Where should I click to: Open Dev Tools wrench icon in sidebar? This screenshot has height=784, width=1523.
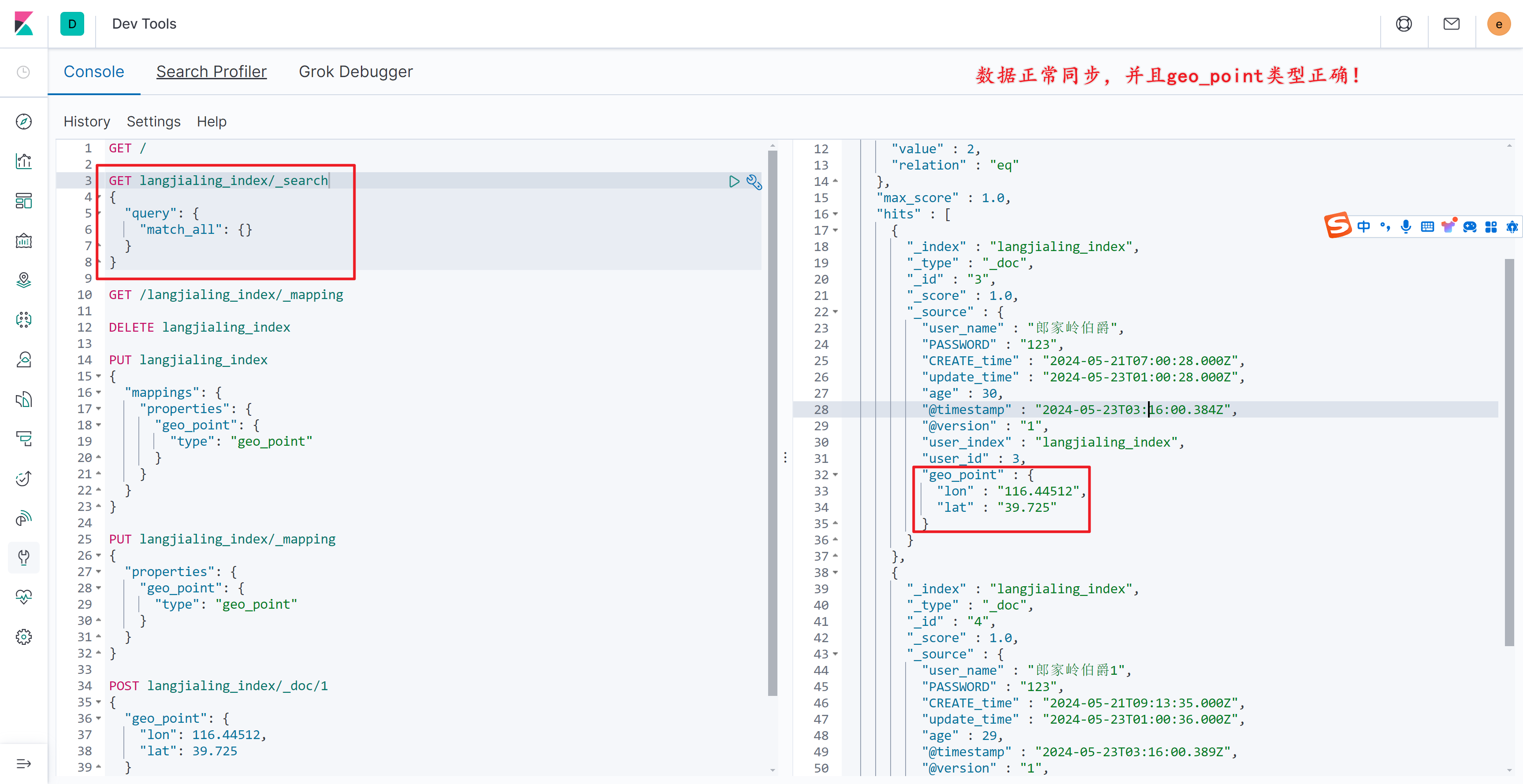coord(24,557)
